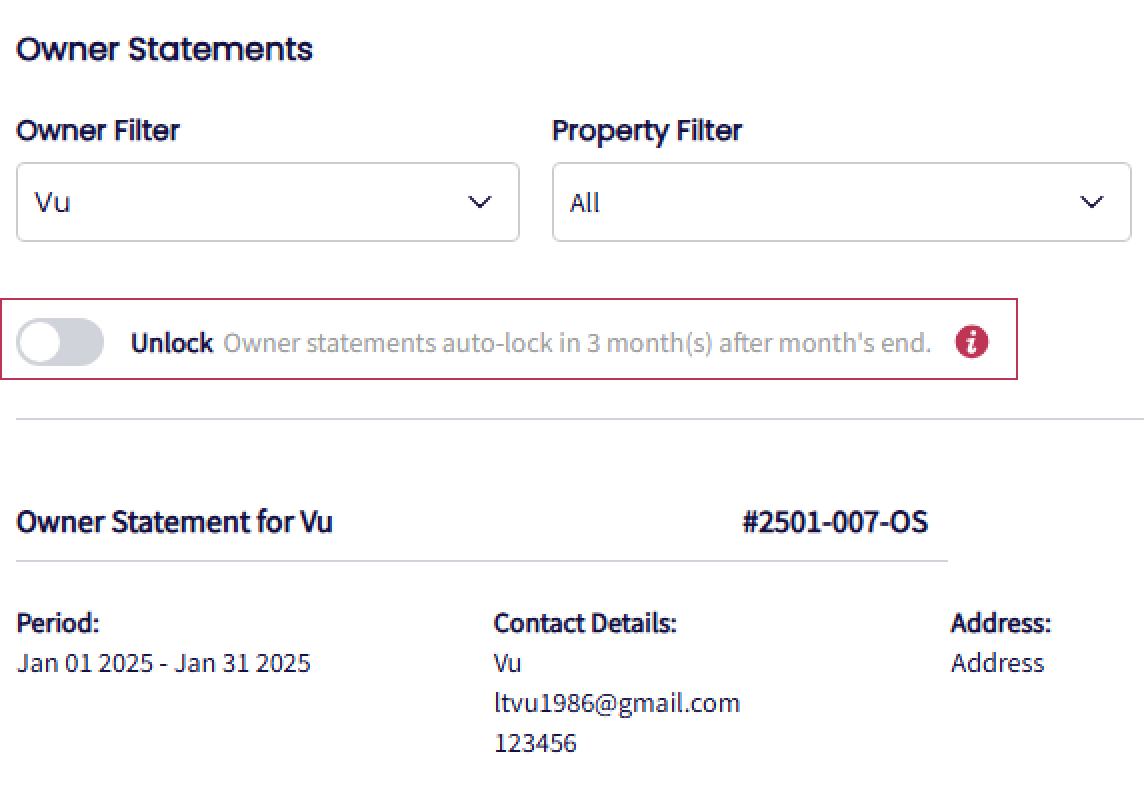Click contact name Vu under Contact Details
This screenshot has height=794, width=1144.
point(507,663)
